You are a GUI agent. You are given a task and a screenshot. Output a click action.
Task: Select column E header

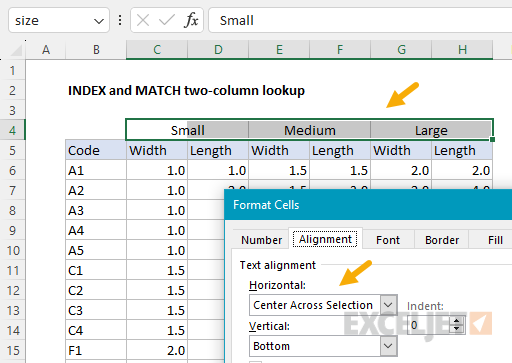click(279, 50)
